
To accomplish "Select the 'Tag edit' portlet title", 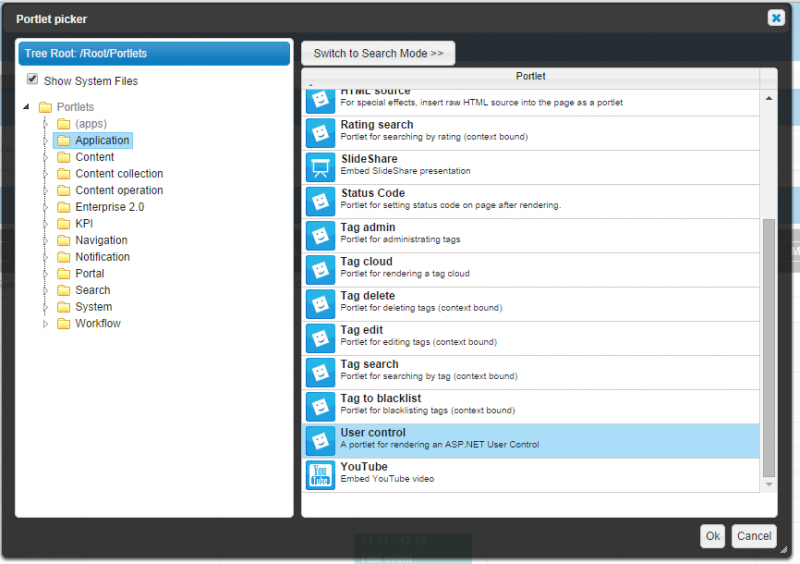I will [362, 330].
